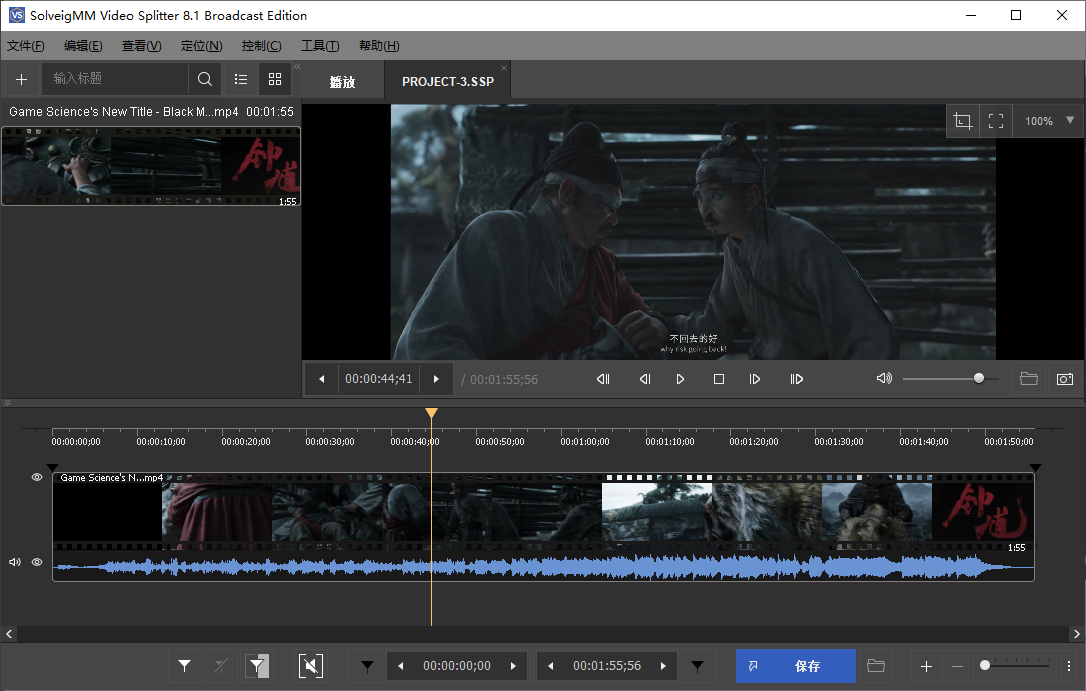Take a snapshot with the camera icon
The width and height of the screenshot is (1086, 691).
click(x=1065, y=379)
